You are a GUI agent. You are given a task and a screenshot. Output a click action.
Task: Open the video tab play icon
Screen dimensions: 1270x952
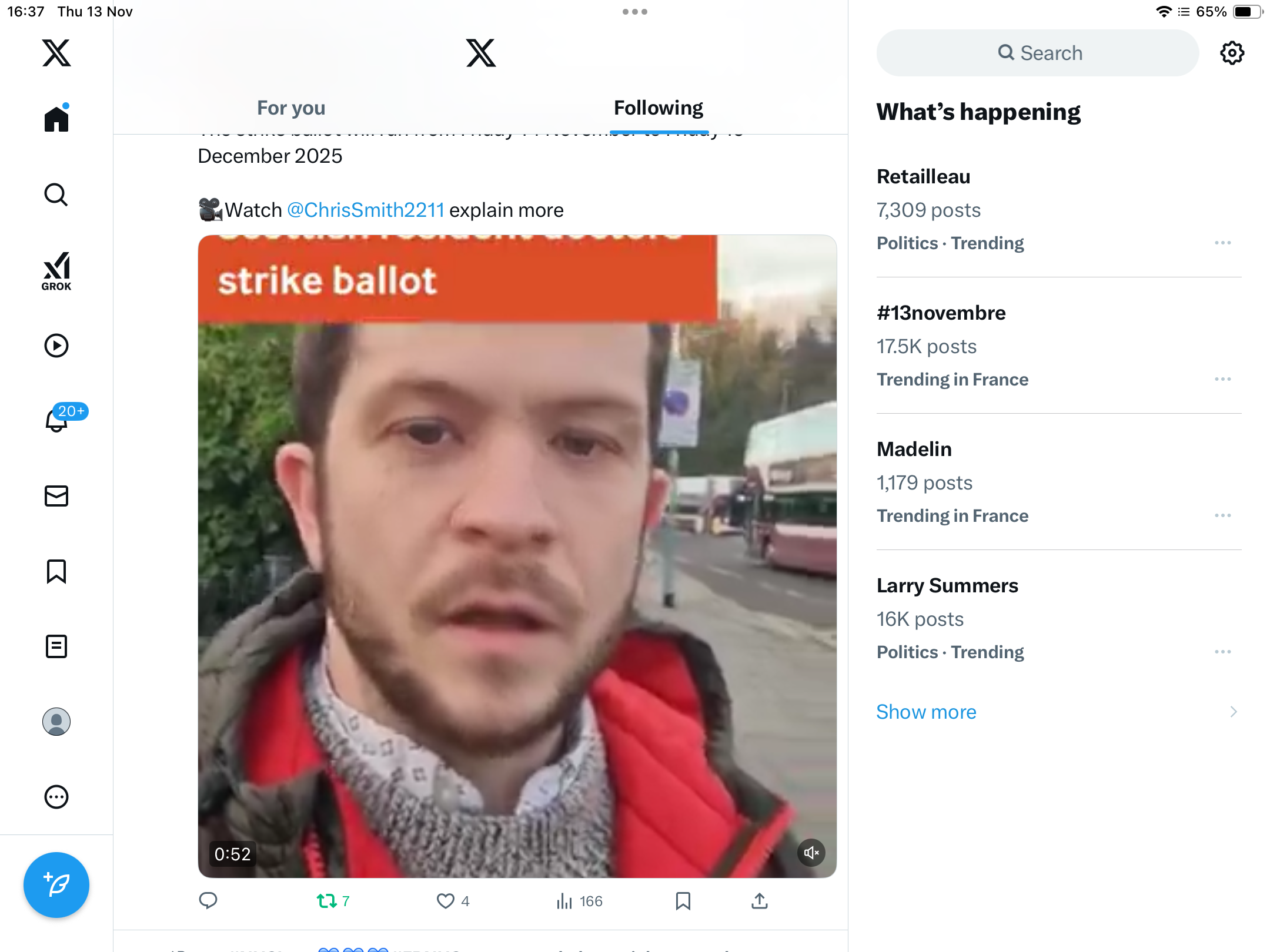(x=56, y=346)
